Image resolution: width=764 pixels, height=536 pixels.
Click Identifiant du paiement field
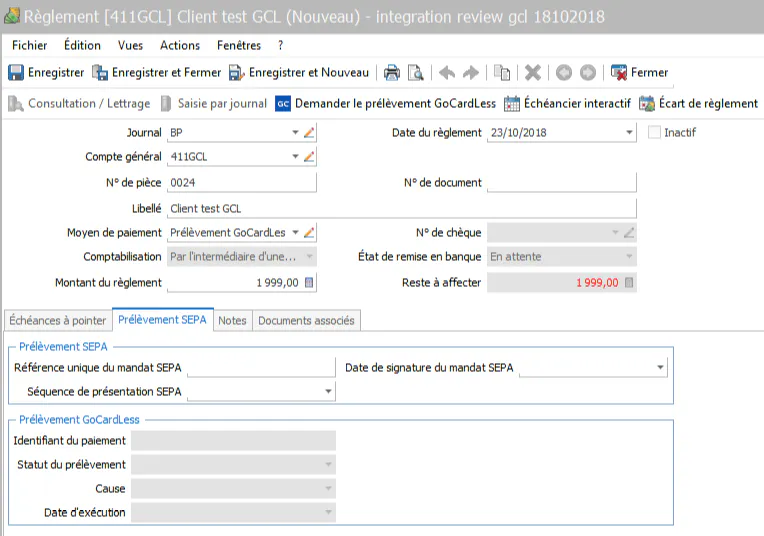(x=233, y=440)
